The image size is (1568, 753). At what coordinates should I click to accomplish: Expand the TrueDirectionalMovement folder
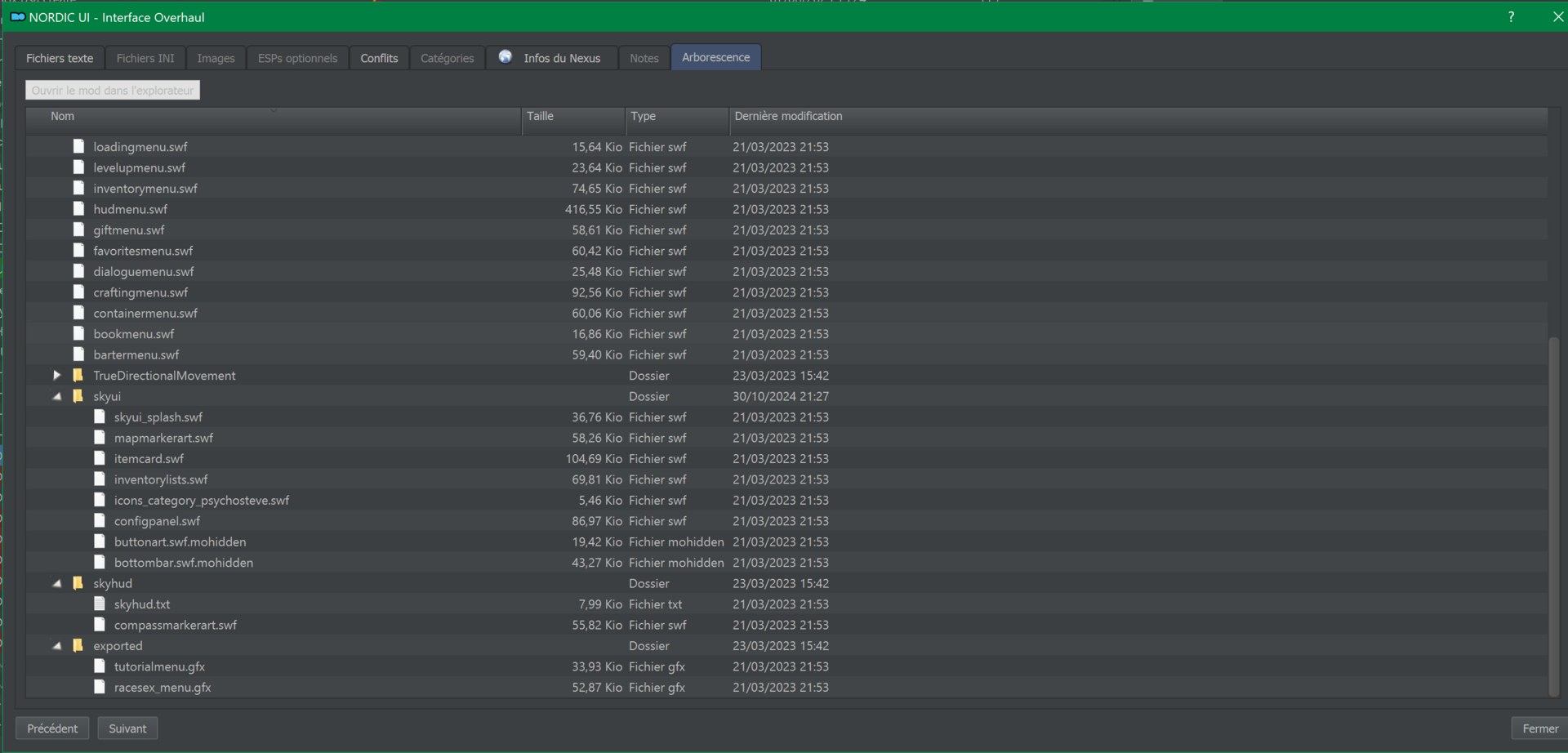pos(56,376)
